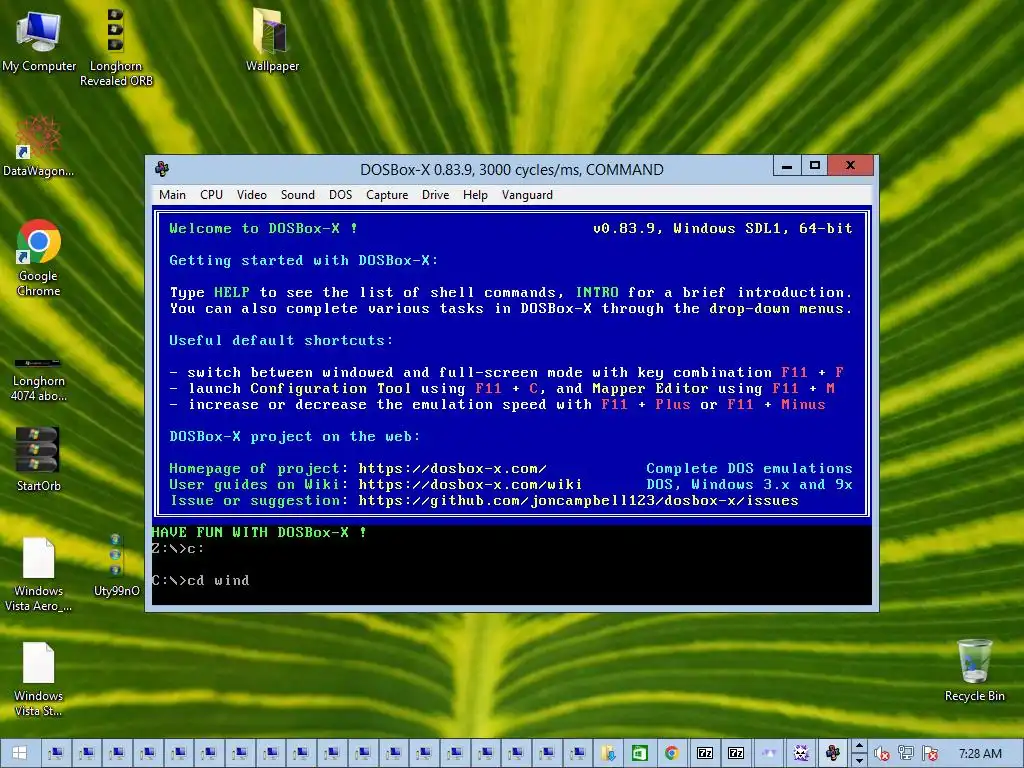Open the Wallpaper folder on desktop
The width and height of the screenshot is (1024, 768).
(x=272, y=40)
